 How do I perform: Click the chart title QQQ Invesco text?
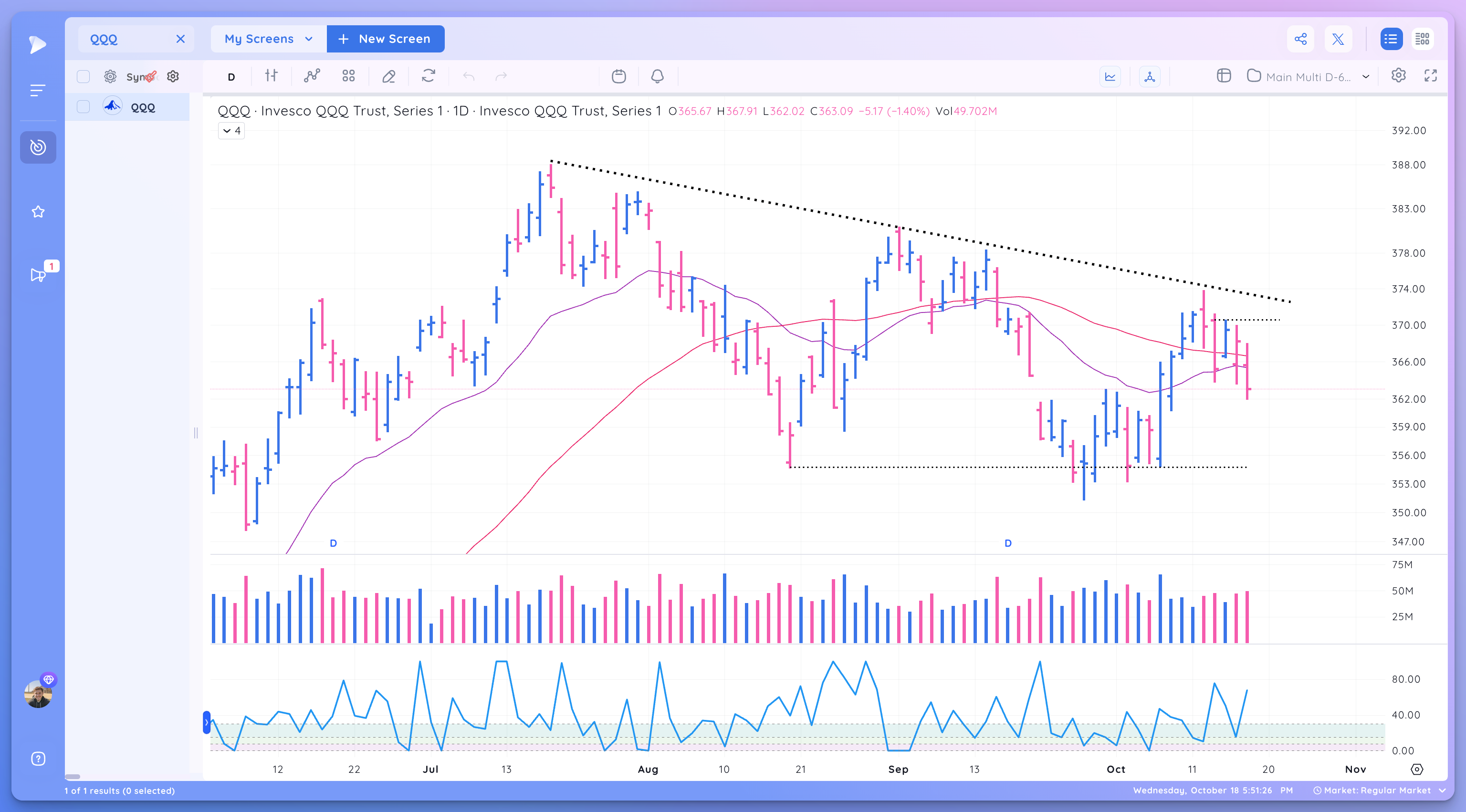point(440,111)
